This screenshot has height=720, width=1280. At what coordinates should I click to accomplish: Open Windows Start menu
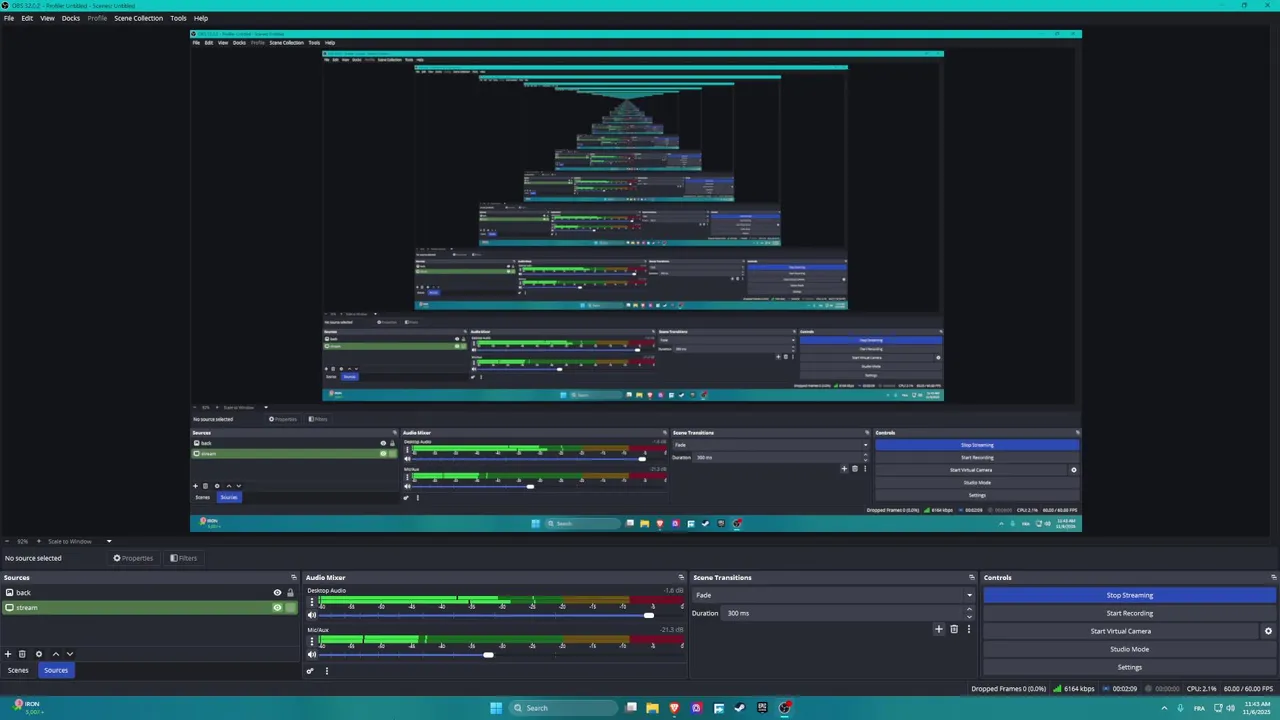[496, 708]
